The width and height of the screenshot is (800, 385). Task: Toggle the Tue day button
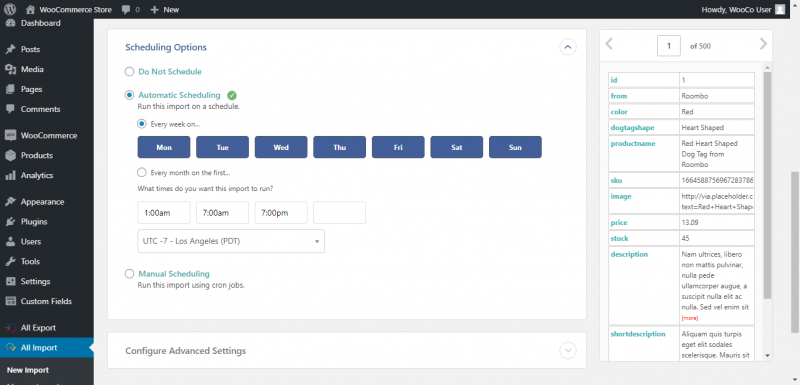point(222,147)
